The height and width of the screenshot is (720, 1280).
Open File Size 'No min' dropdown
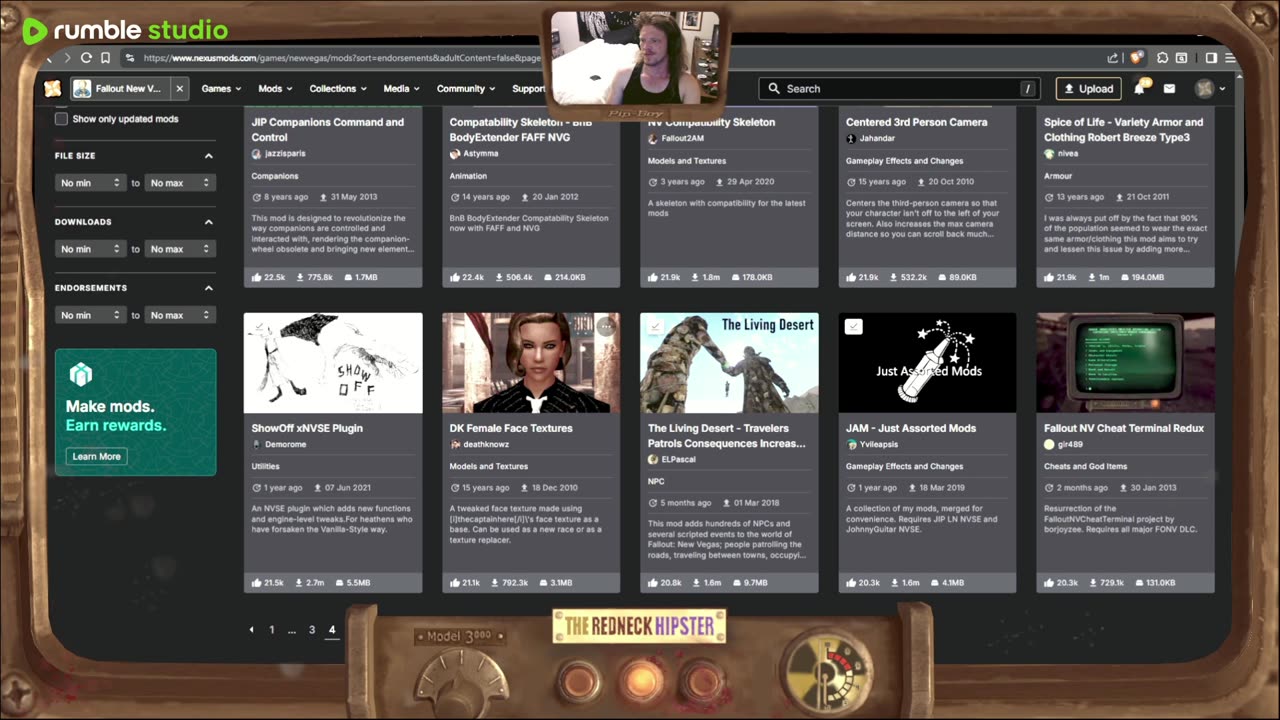pos(90,183)
